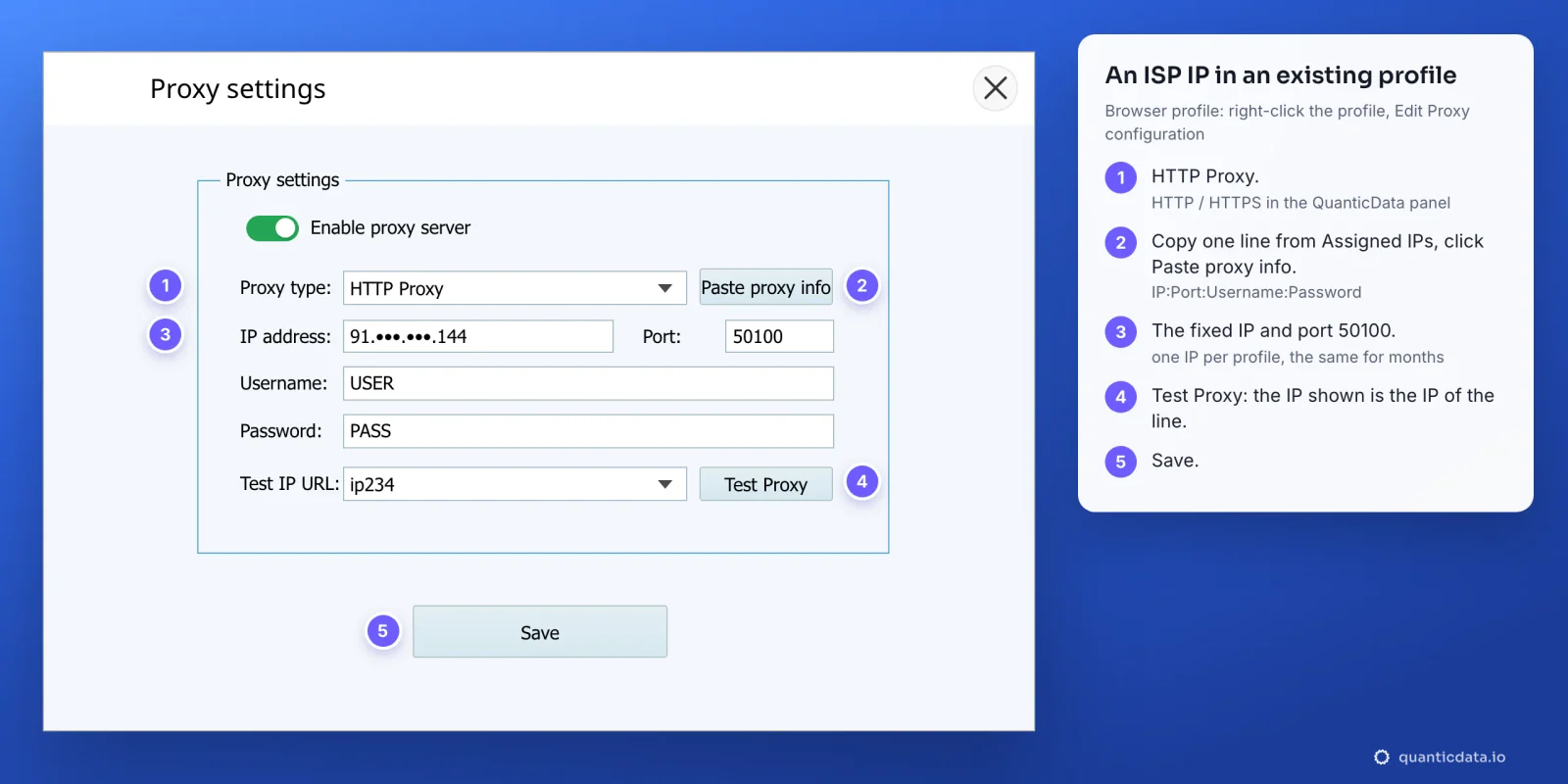The height and width of the screenshot is (784, 1568).
Task: Click the 'Enable proxy server' label text
Action: click(390, 228)
